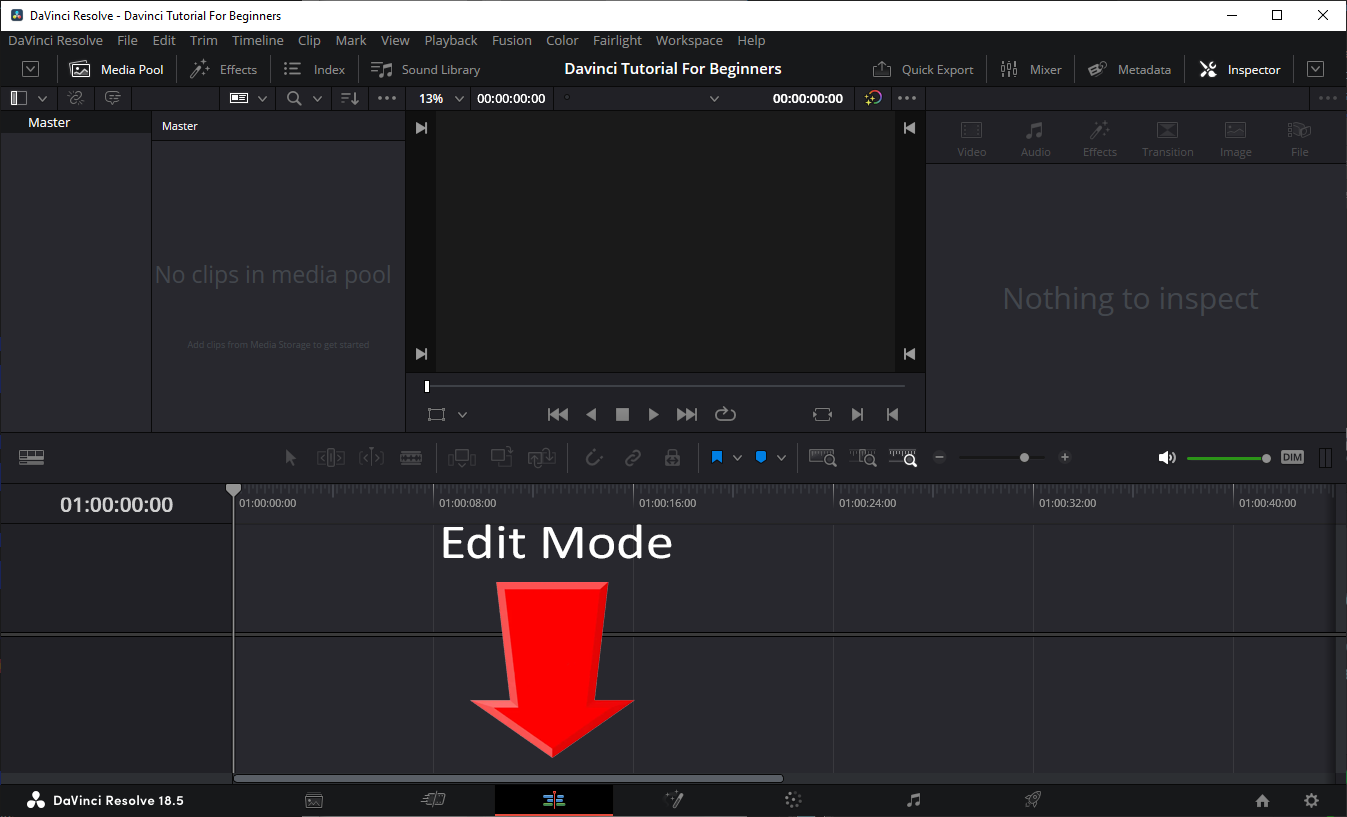The image size is (1347, 817).
Task: Open the Trim menu
Action: 203,40
